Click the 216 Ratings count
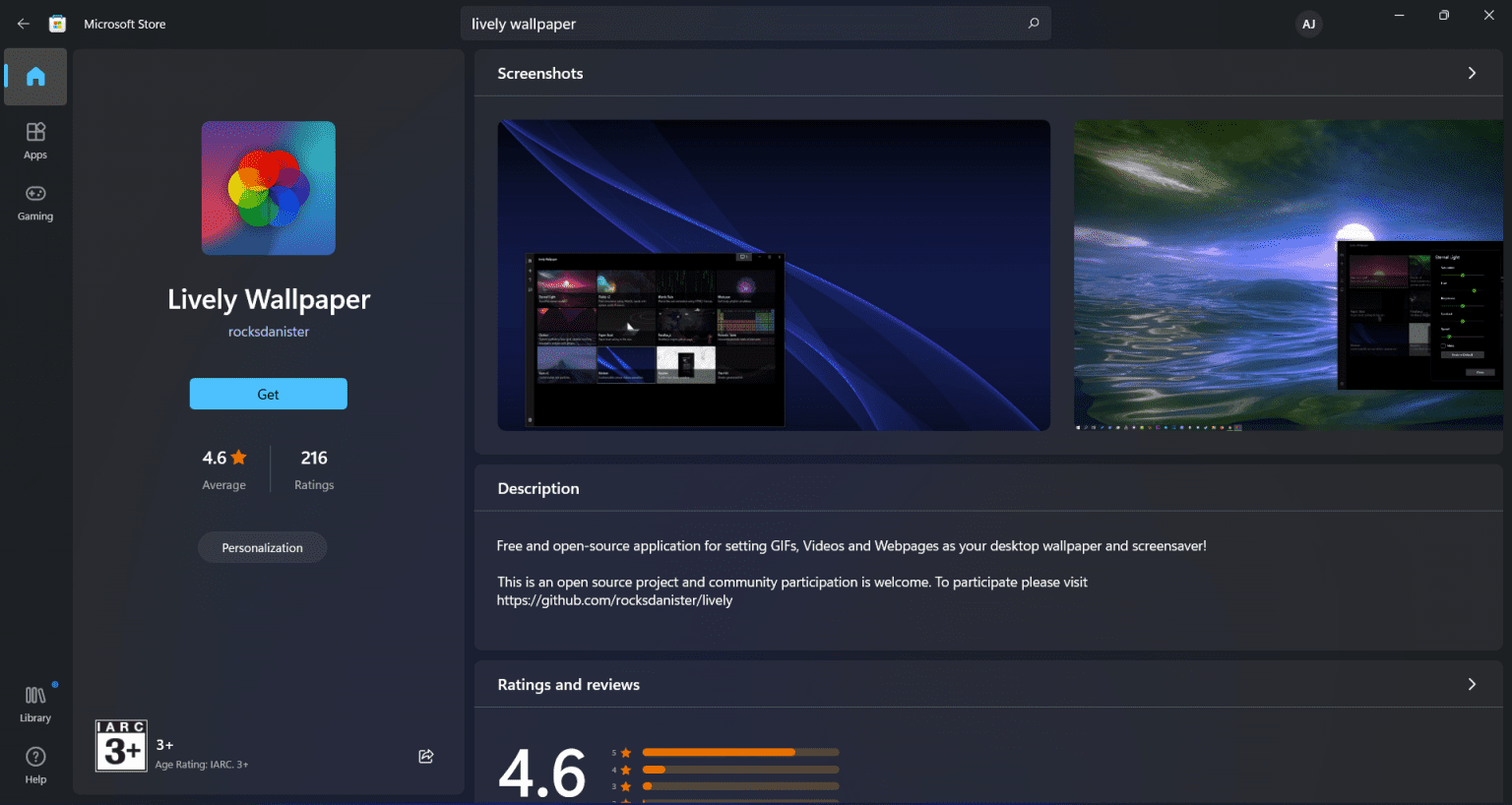This screenshot has height=805, width=1512. [x=314, y=469]
